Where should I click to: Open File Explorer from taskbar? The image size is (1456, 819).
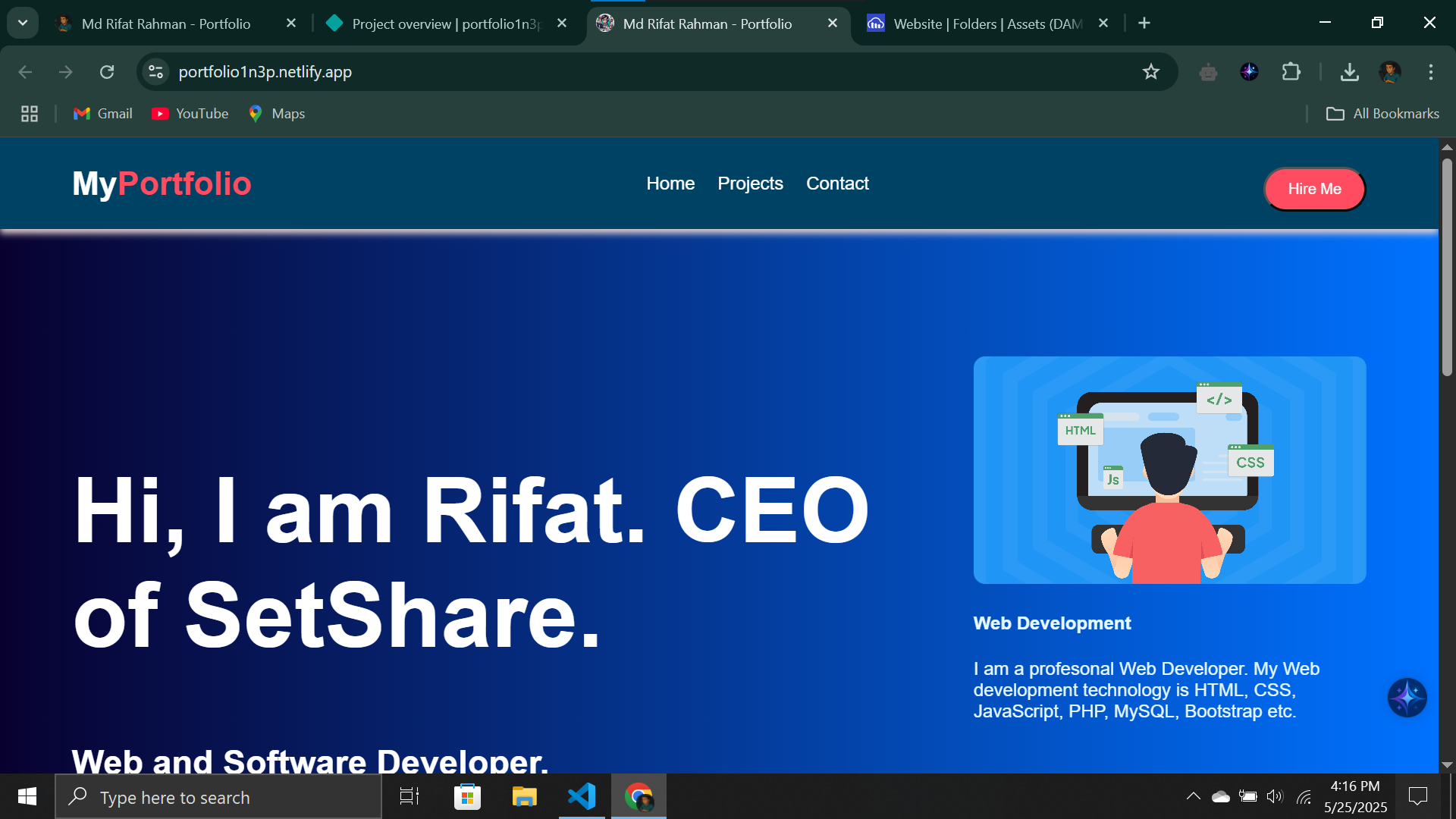pyautogui.click(x=524, y=796)
